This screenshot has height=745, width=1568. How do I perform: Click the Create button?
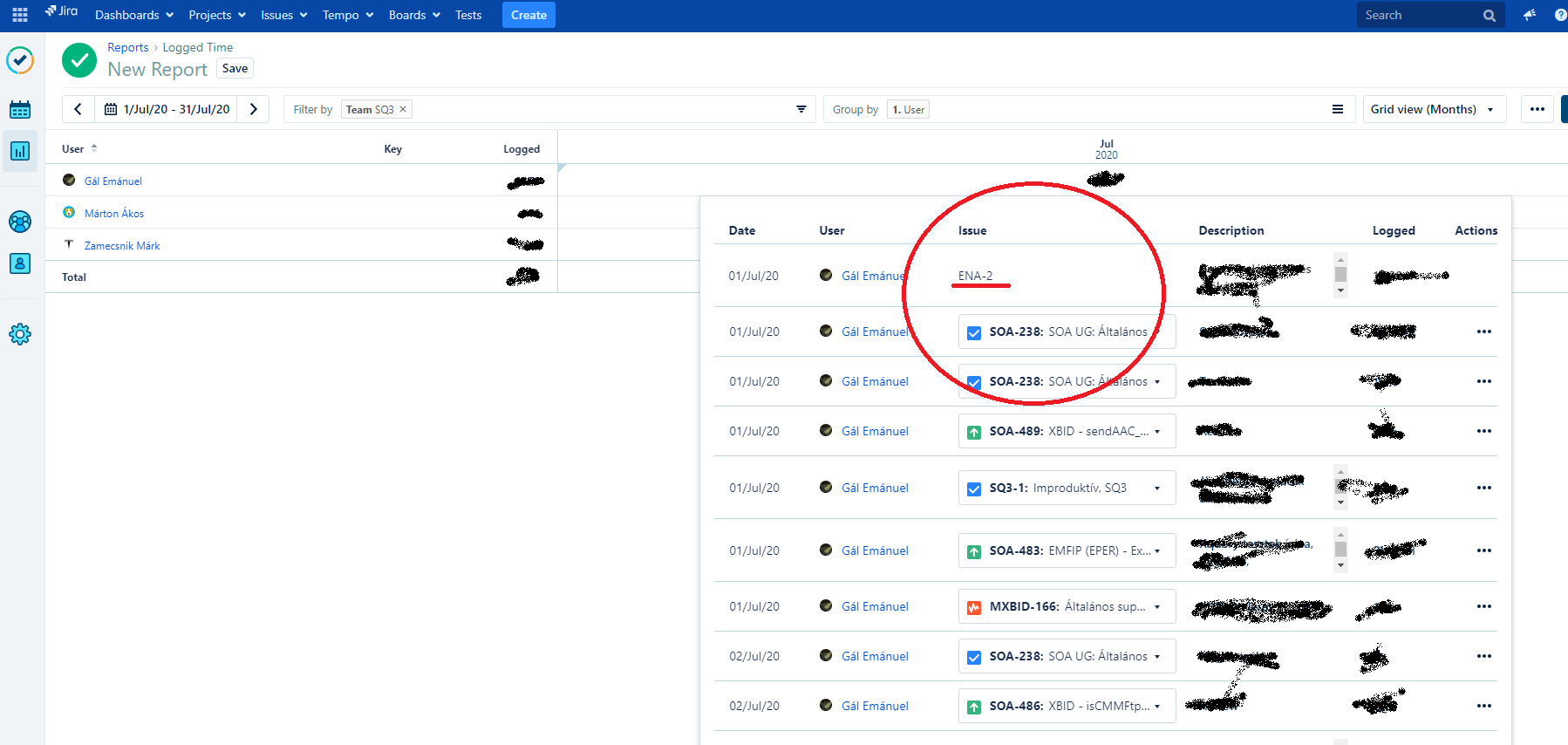click(528, 15)
